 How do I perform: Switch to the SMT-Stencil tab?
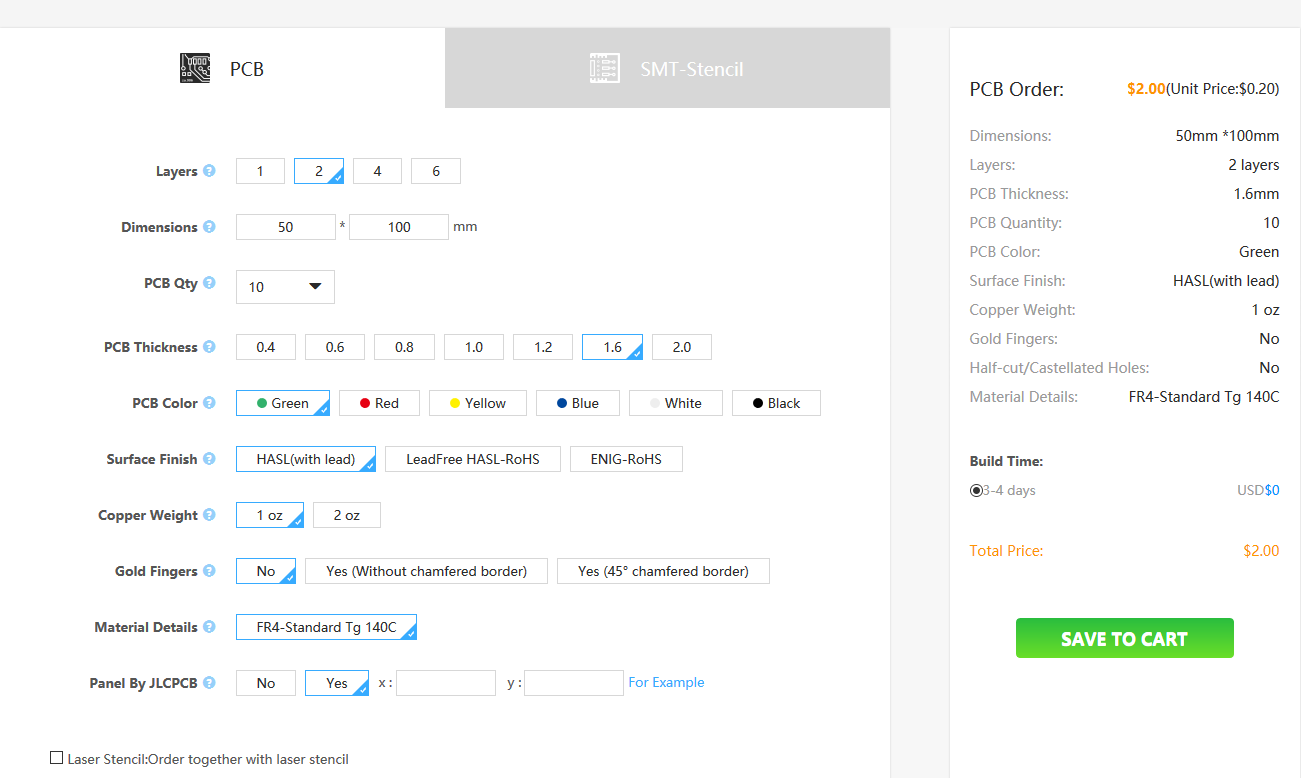pyautogui.click(x=667, y=68)
